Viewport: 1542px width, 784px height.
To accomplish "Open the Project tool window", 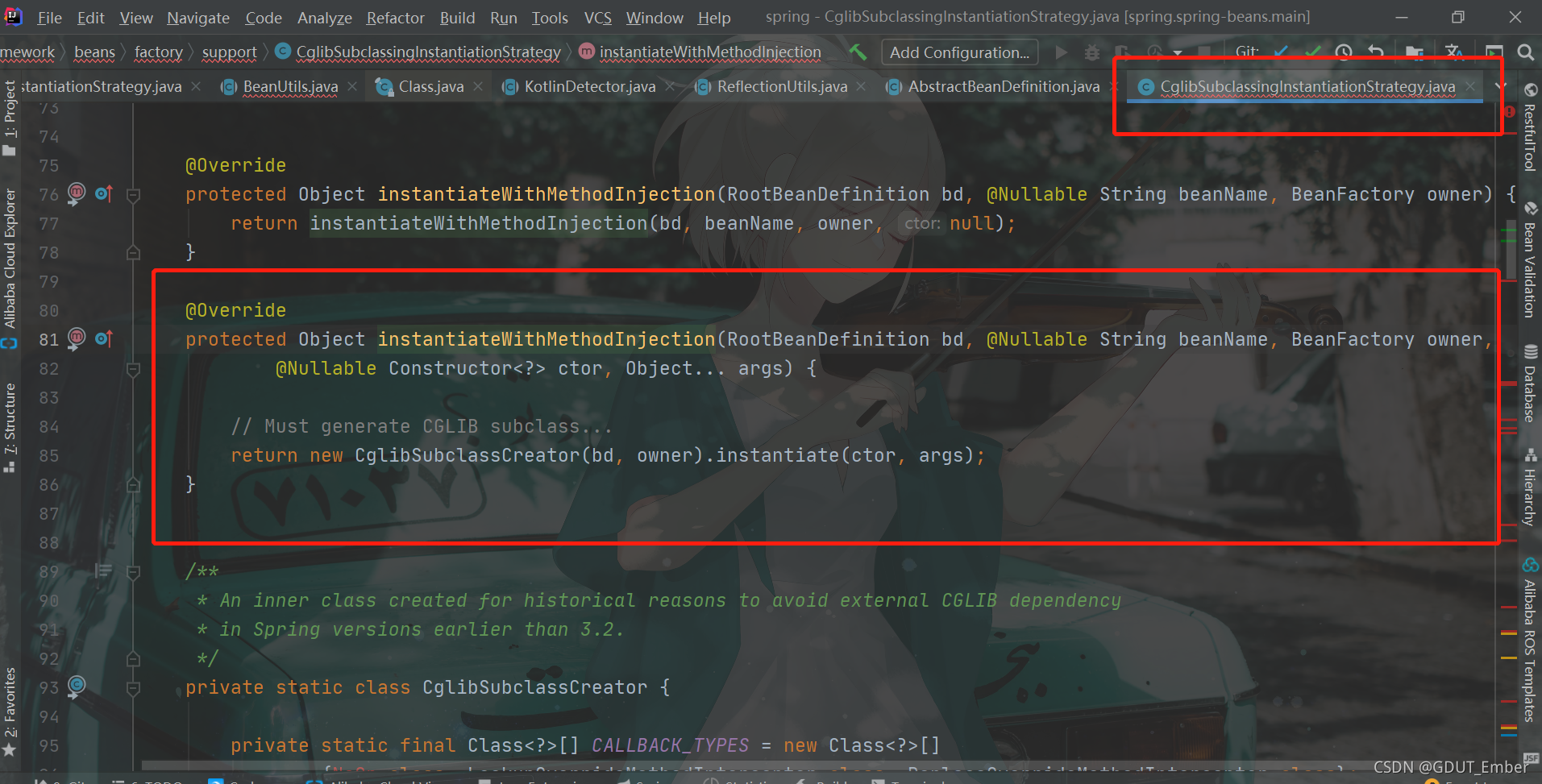I will 10,118.
